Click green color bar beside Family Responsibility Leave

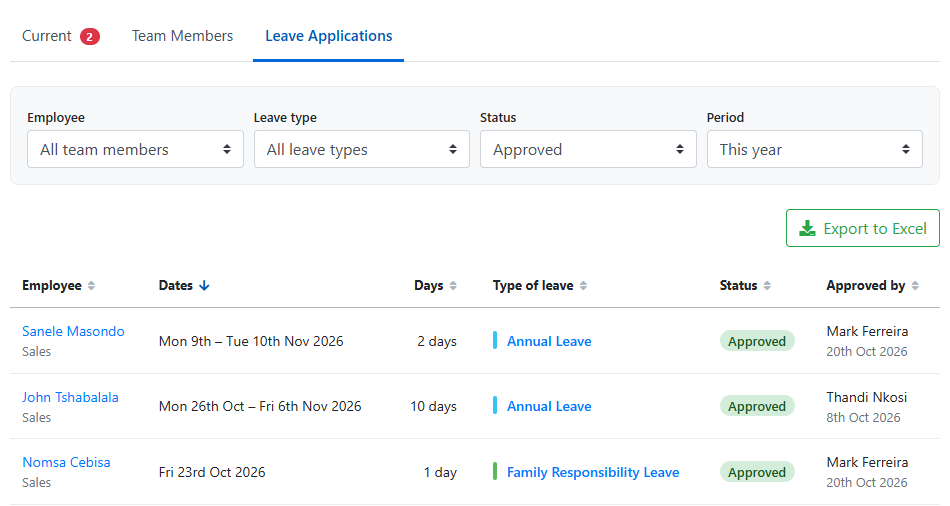(495, 471)
